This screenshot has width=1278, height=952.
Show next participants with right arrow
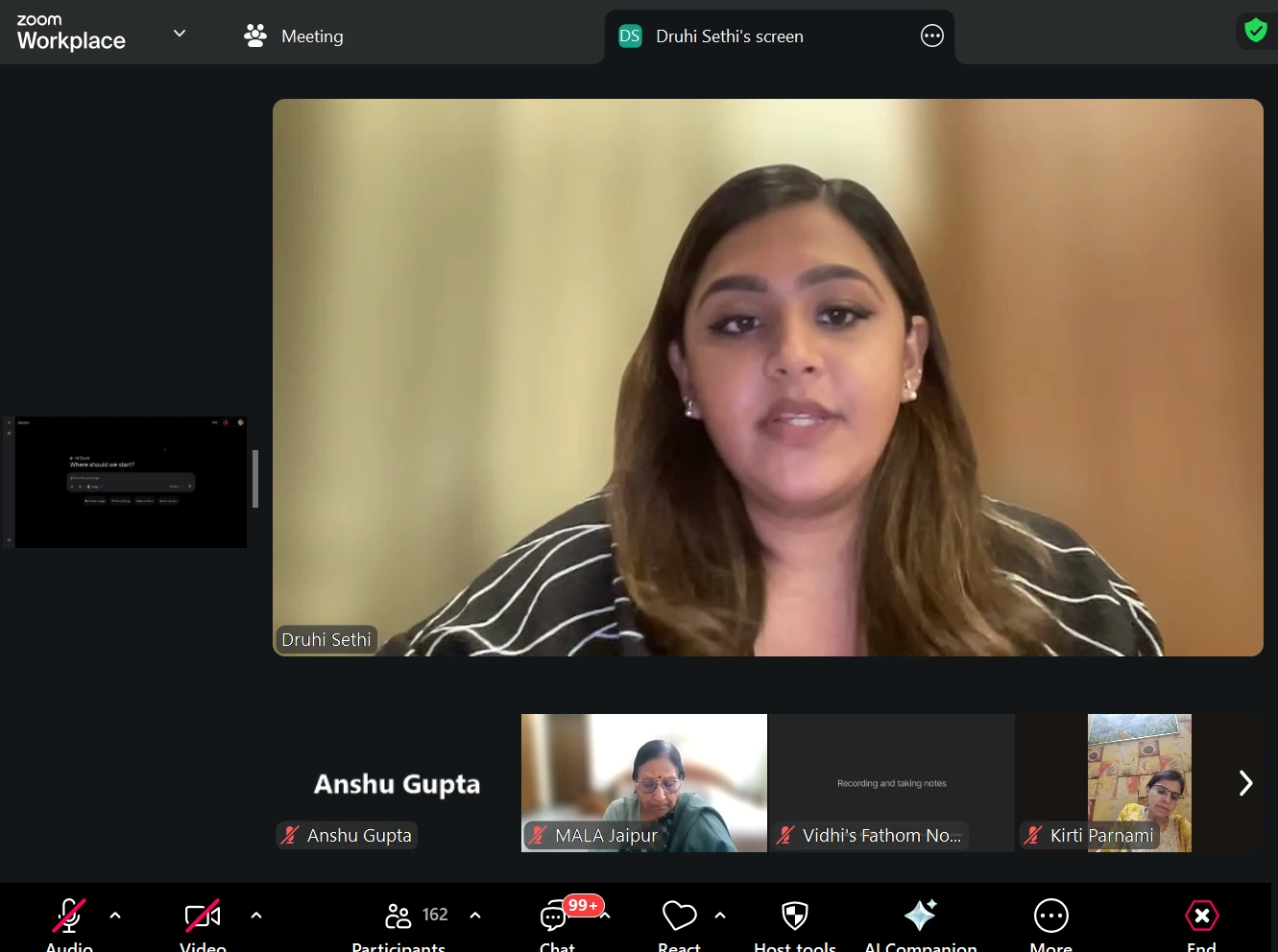[1245, 783]
